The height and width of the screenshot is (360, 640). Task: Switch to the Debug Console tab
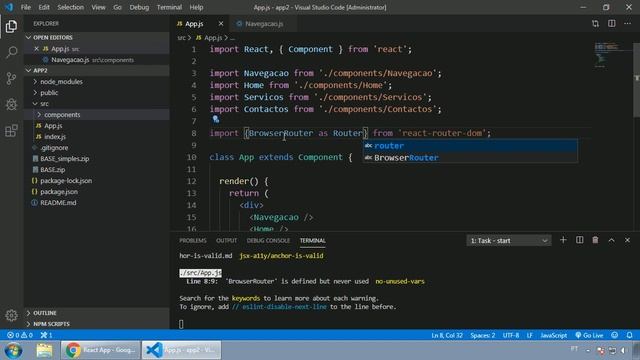click(x=268, y=240)
